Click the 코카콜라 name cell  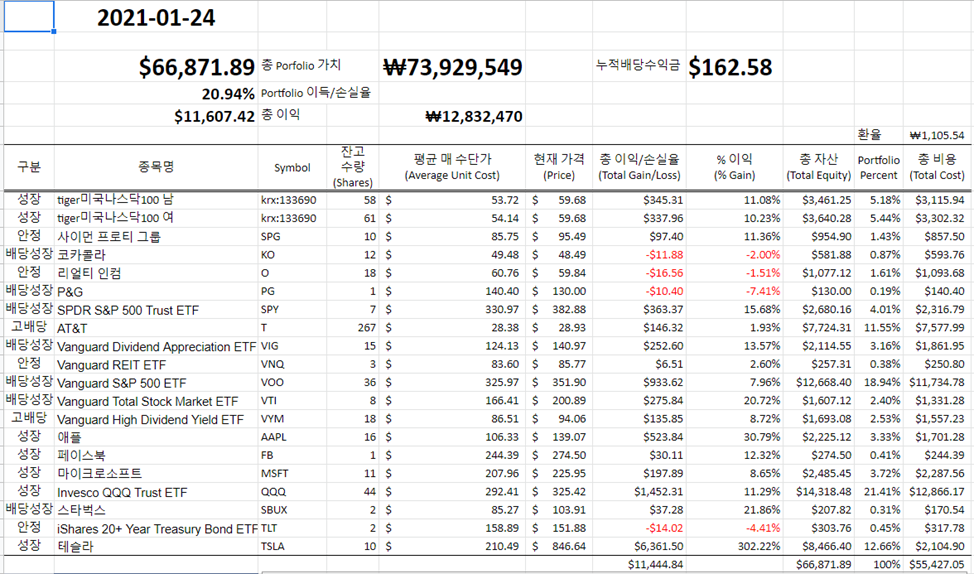point(156,255)
